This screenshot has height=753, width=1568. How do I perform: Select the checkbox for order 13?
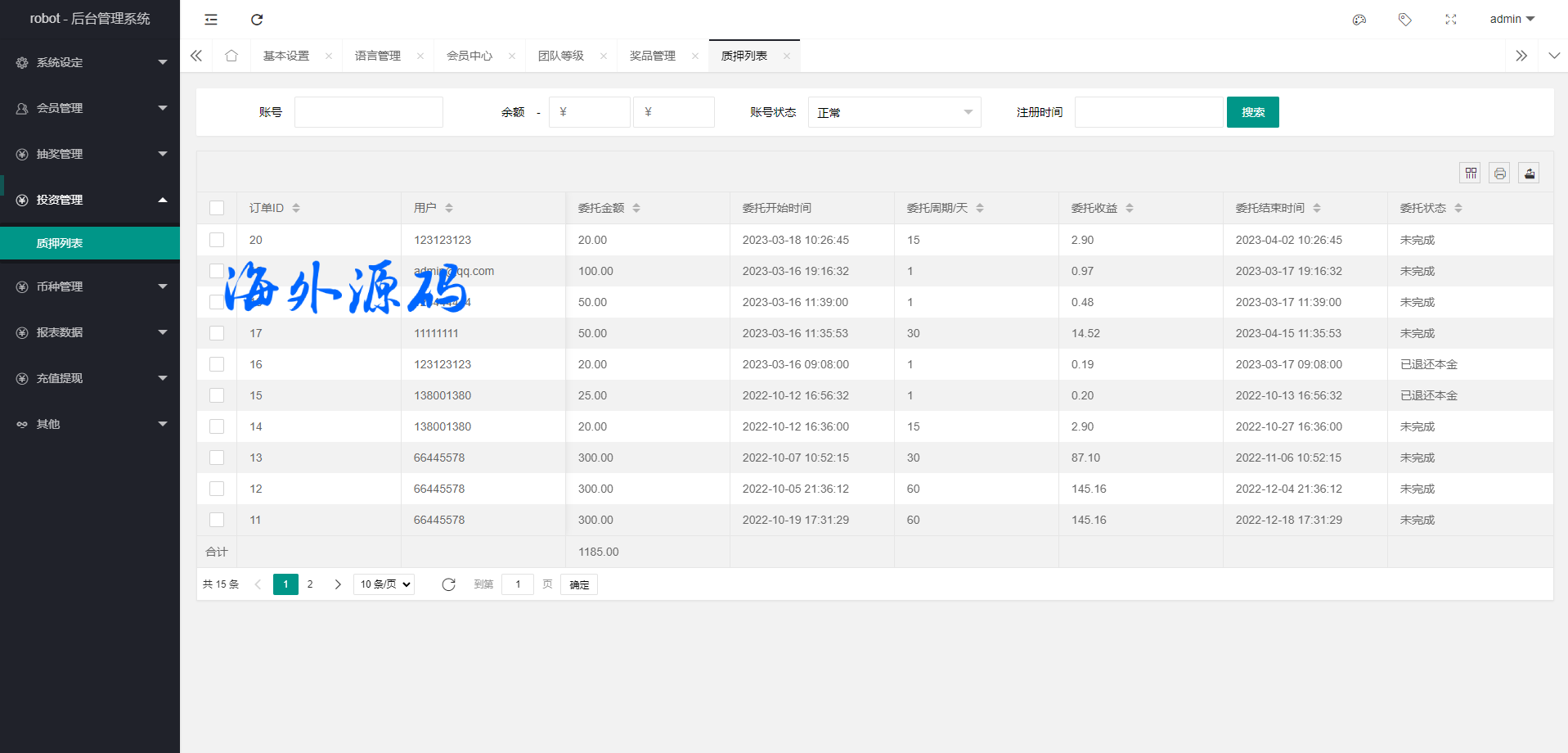(217, 458)
